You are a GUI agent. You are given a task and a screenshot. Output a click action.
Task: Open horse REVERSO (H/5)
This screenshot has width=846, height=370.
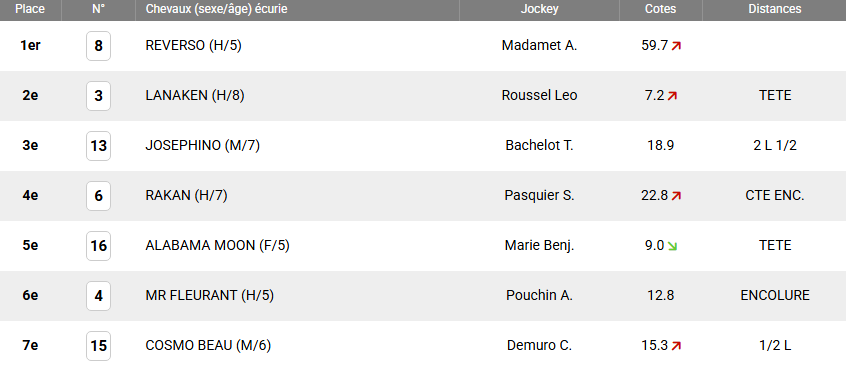coord(194,46)
